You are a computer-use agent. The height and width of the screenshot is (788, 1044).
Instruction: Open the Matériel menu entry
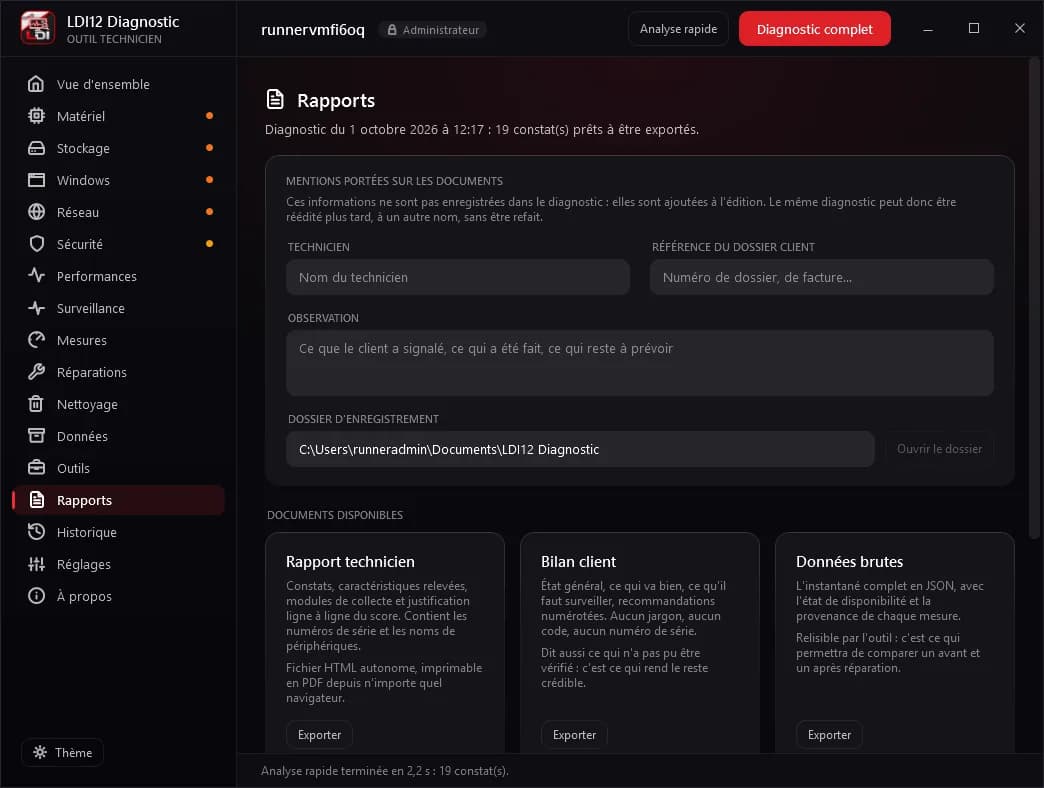118,116
